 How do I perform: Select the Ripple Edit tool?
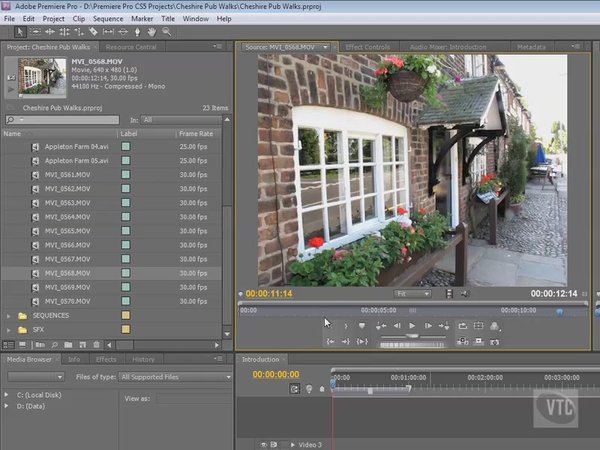tap(49, 32)
